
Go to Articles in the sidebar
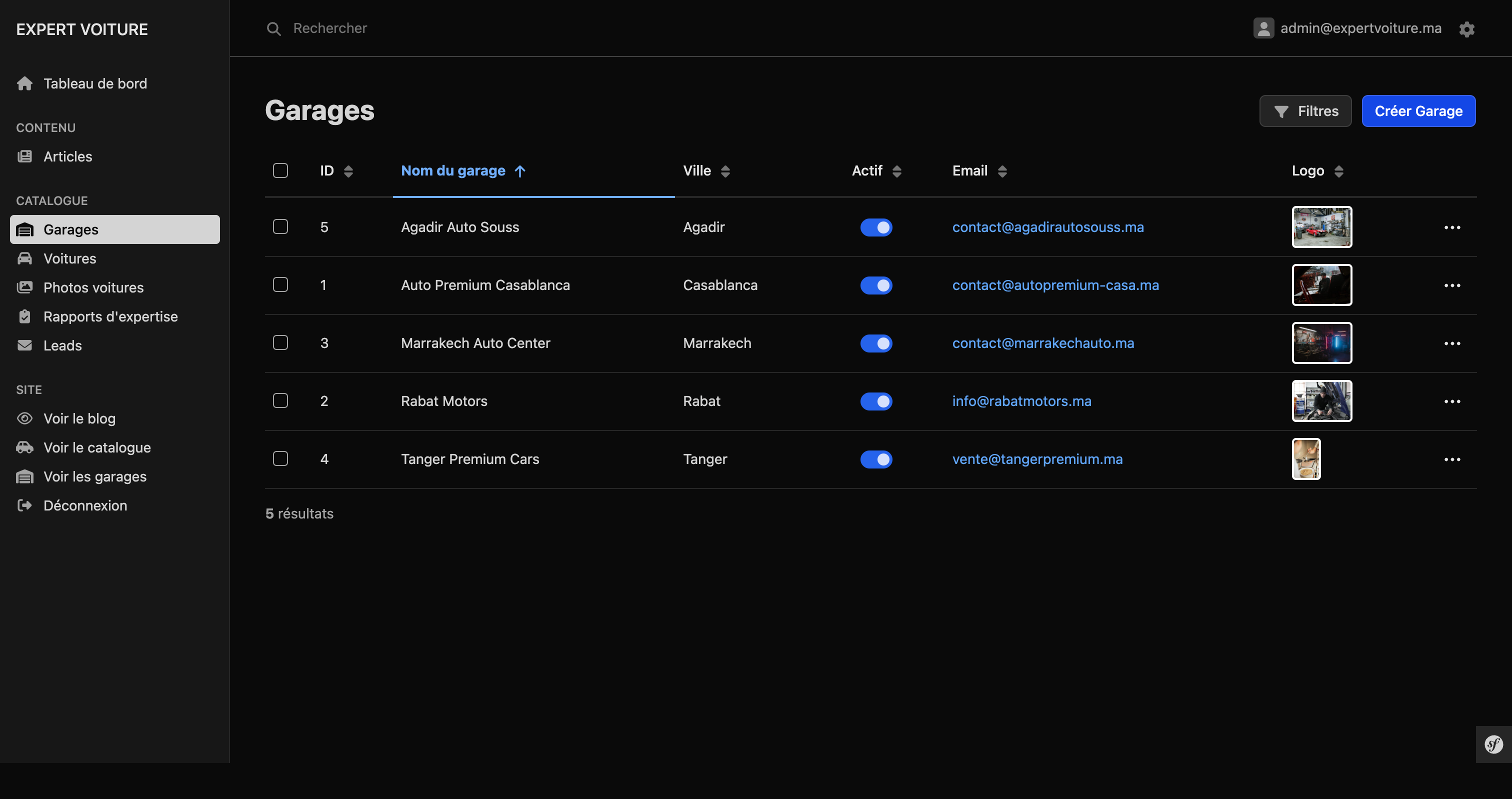click(x=115, y=156)
